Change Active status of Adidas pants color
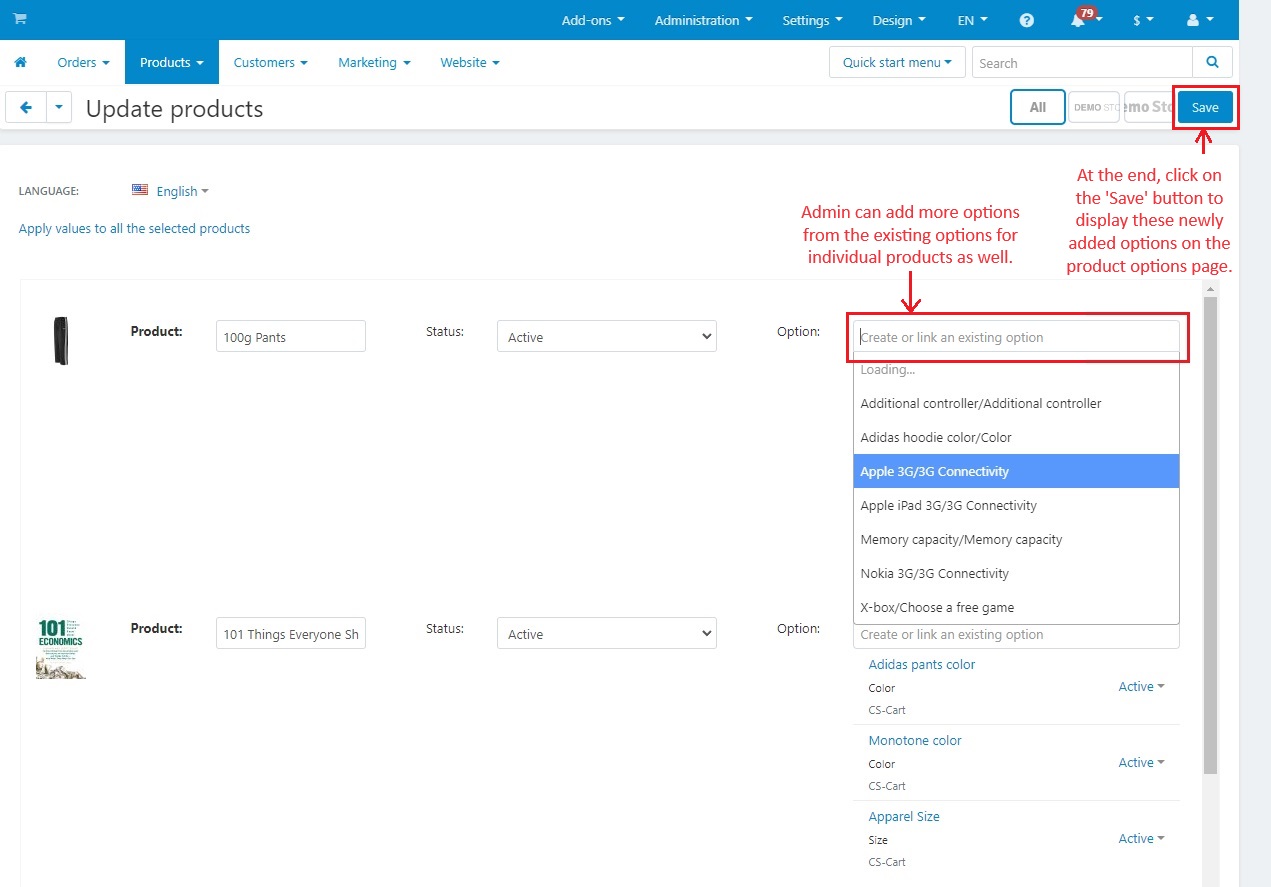Viewport: 1271px width, 887px height. 1142,686
